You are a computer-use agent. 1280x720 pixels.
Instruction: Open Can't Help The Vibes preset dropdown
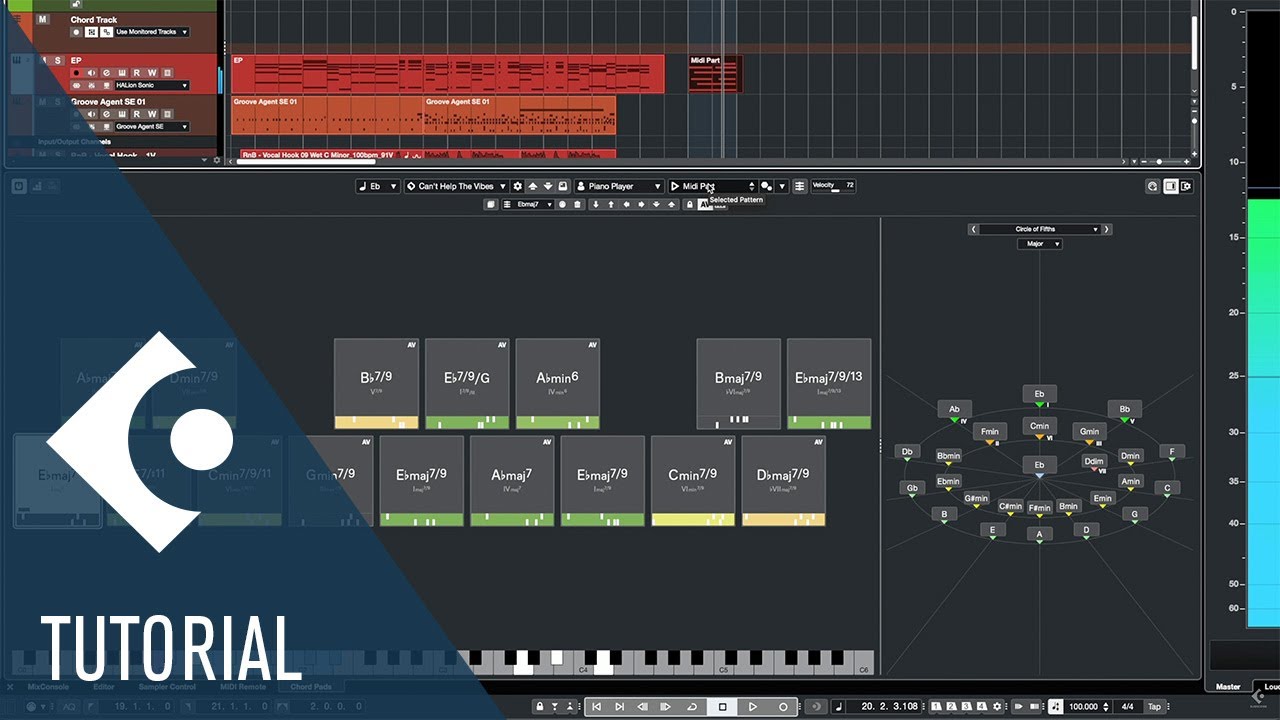[x=456, y=186]
